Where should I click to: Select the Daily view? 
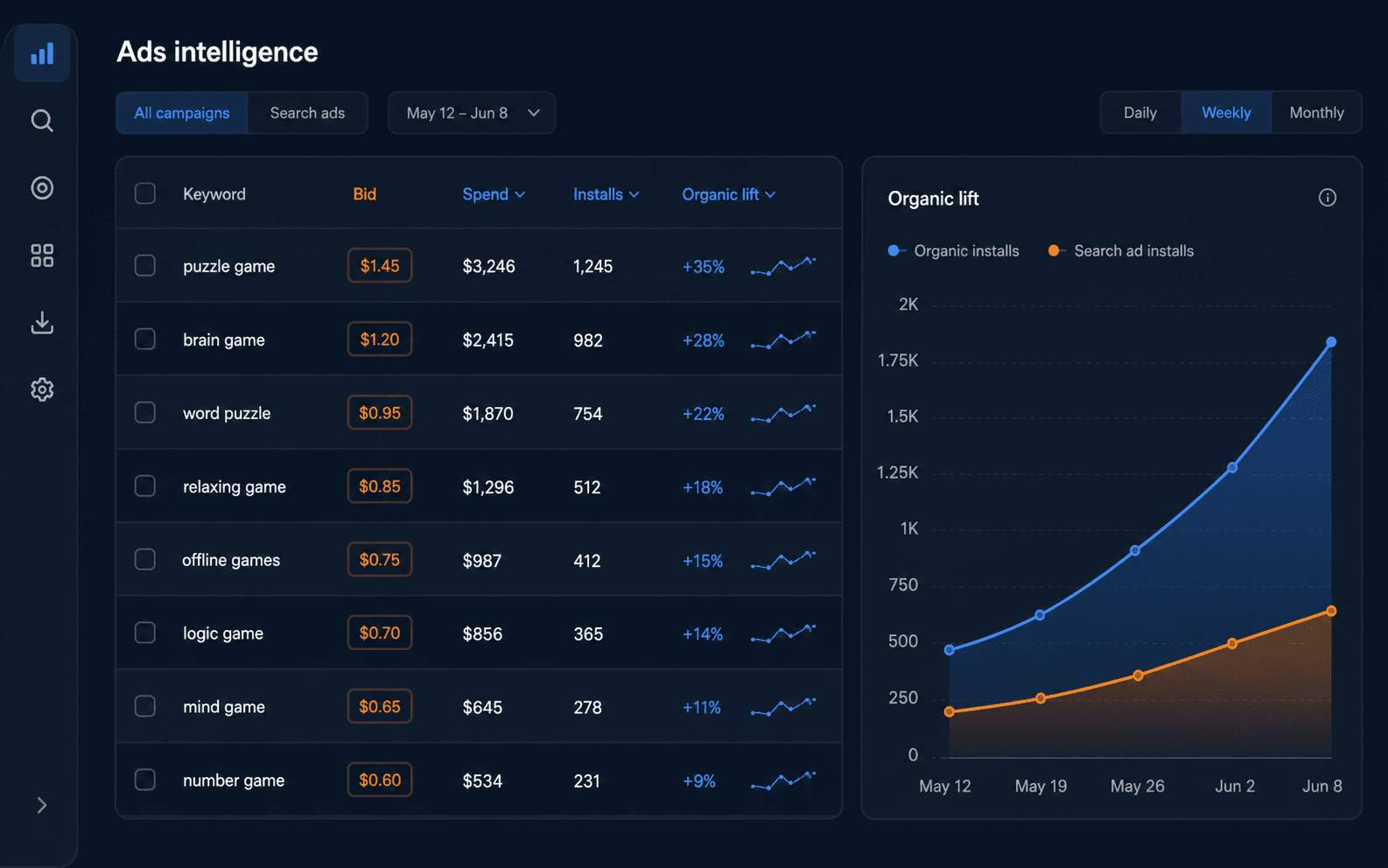[1140, 113]
